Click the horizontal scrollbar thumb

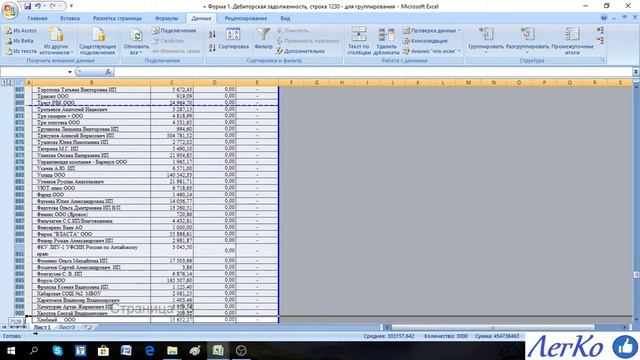tap(493, 327)
